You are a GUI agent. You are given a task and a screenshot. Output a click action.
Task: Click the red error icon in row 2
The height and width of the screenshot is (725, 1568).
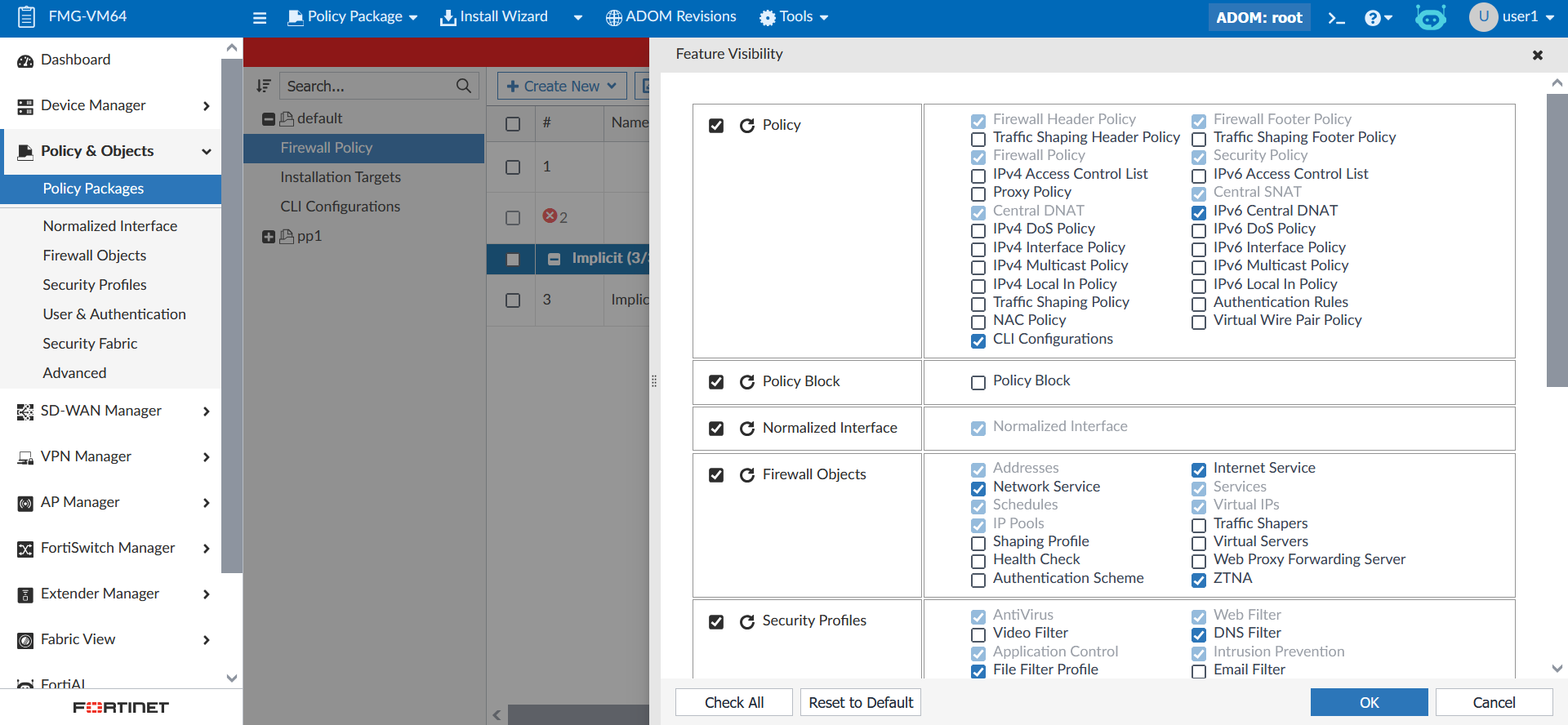click(x=550, y=216)
